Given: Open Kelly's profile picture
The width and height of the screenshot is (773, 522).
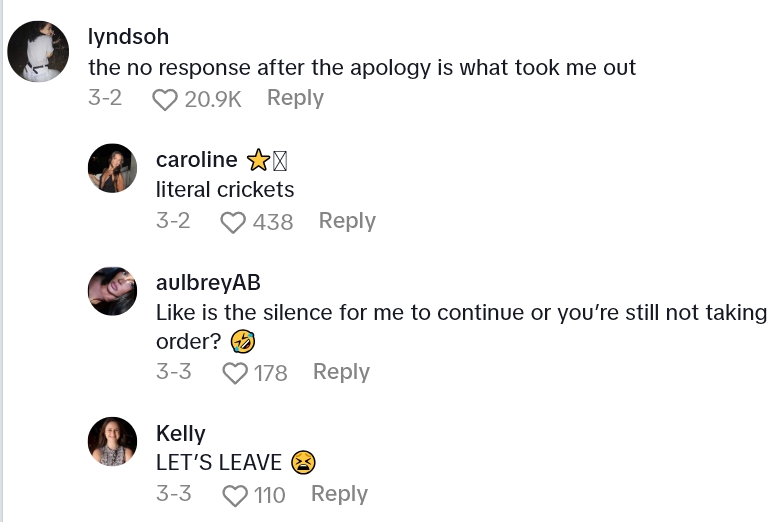Looking at the screenshot, I should pyautogui.click(x=113, y=441).
